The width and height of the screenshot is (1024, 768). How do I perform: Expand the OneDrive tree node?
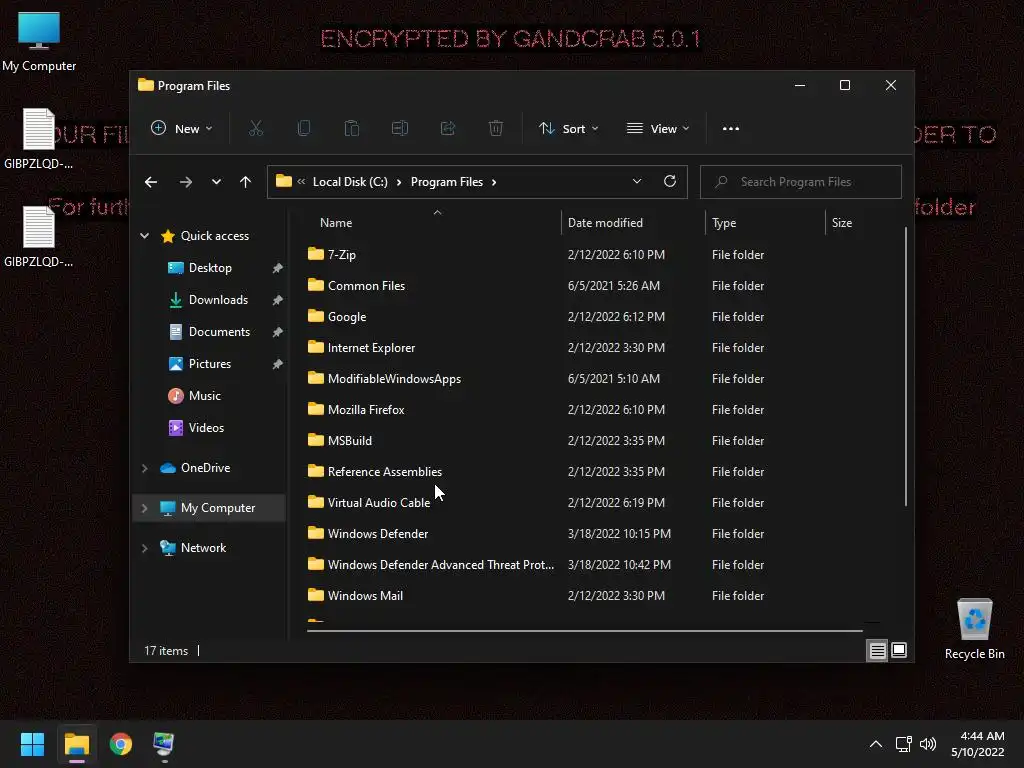click(144, 468)
